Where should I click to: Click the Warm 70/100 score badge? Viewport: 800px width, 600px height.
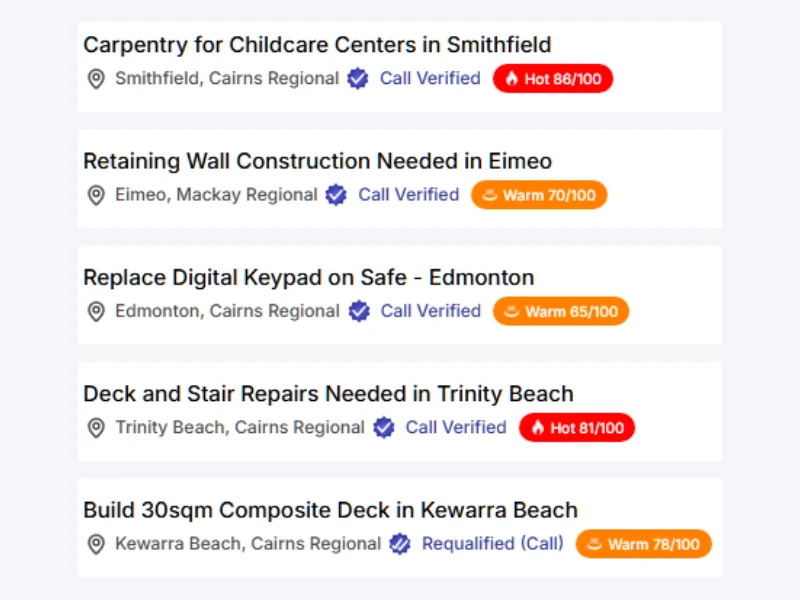tap(539, 195)
